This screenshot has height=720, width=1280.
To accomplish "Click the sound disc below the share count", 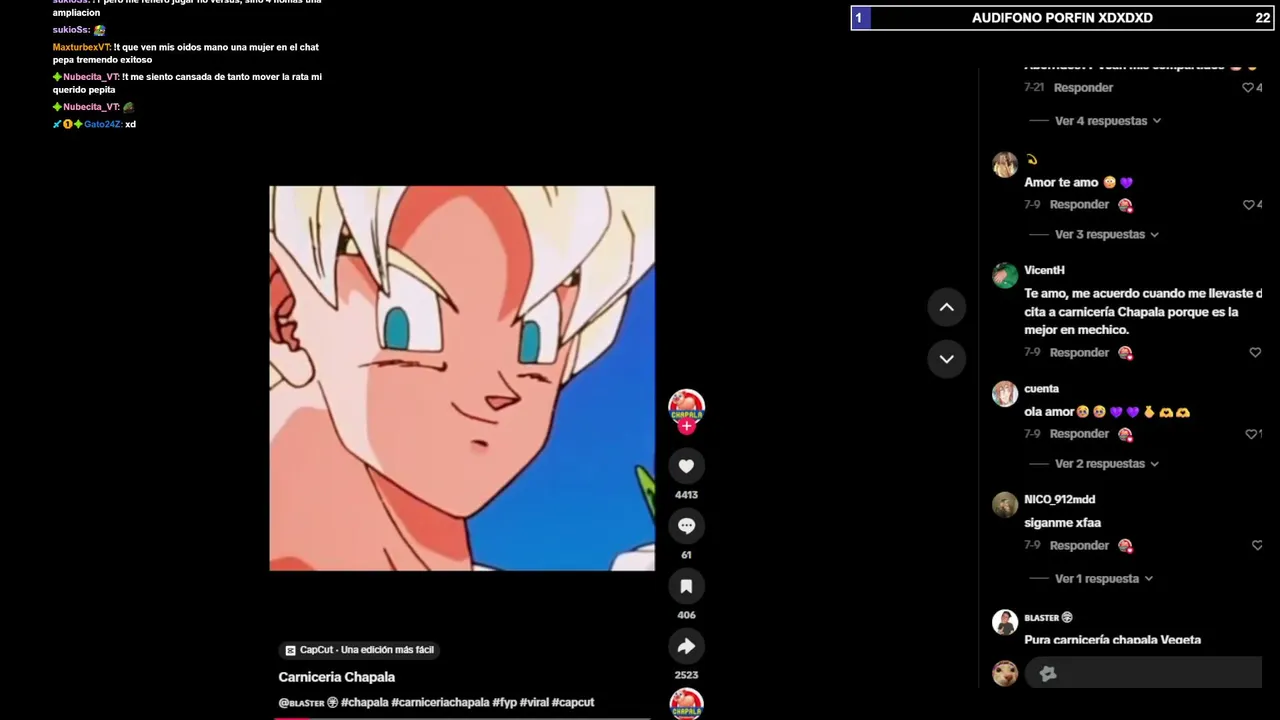I will (x=686, y=704).
